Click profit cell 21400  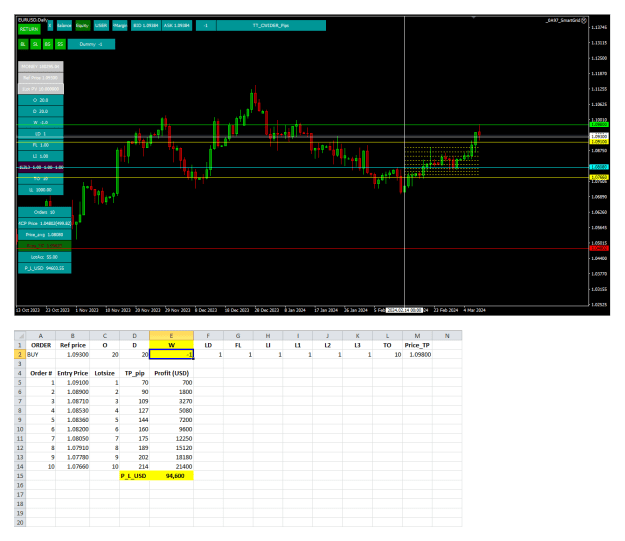coord(171,466)
